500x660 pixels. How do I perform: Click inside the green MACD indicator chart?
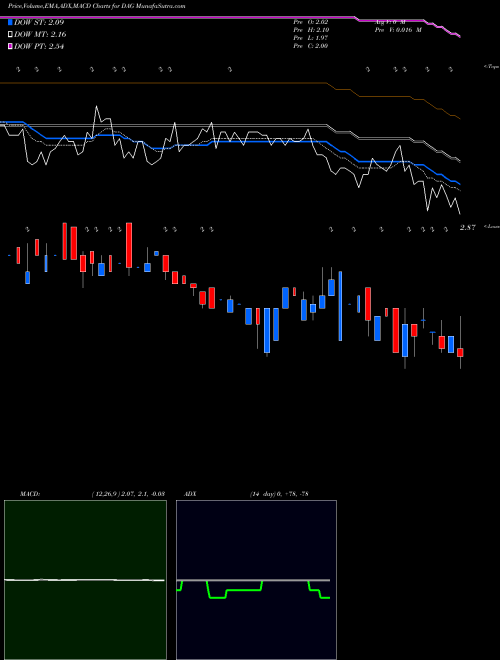click(x=85, y=580)
